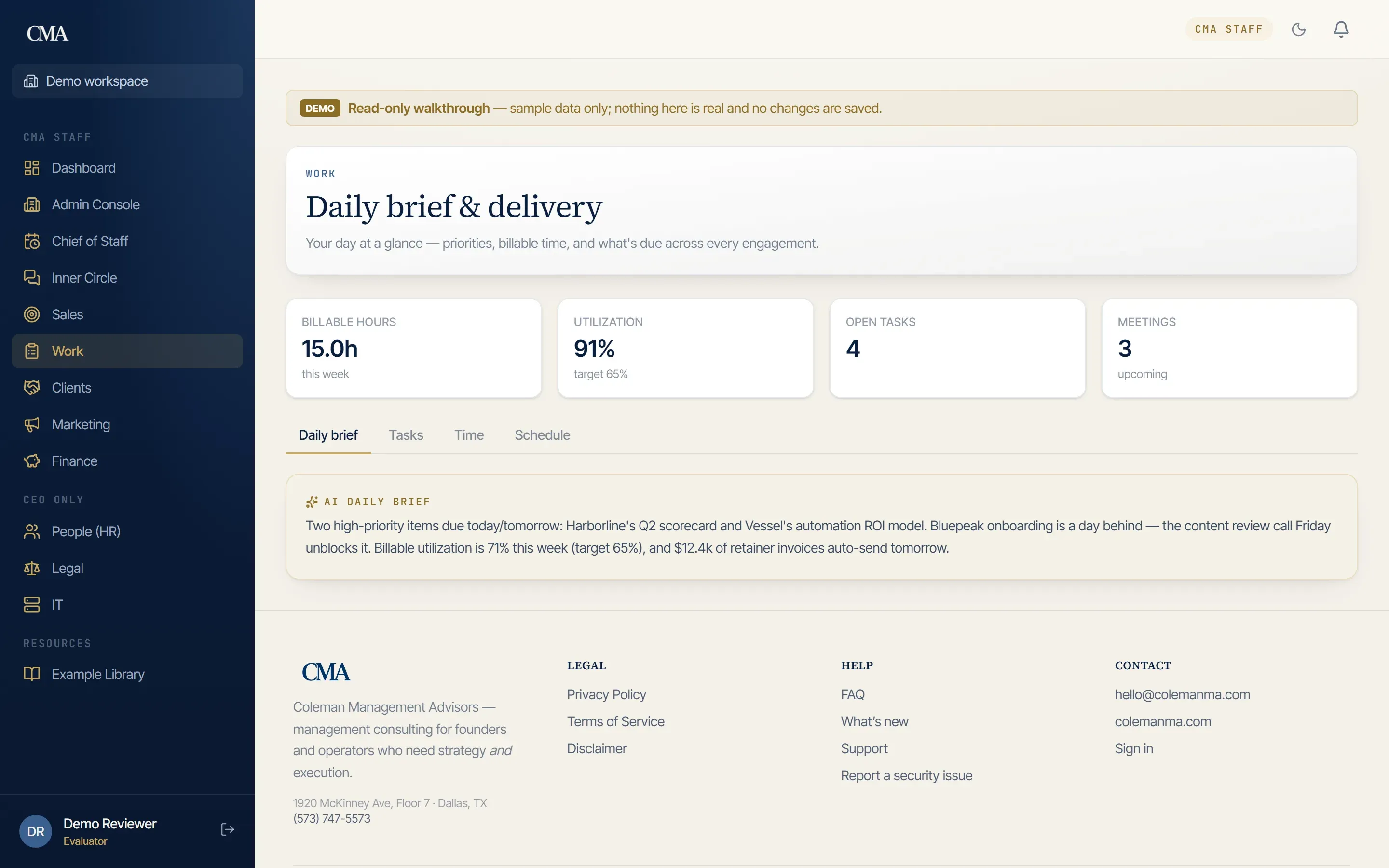Click the CMA STAFF badge in header
Viewport: 1389px width, 868px height.
[1229, 29]
